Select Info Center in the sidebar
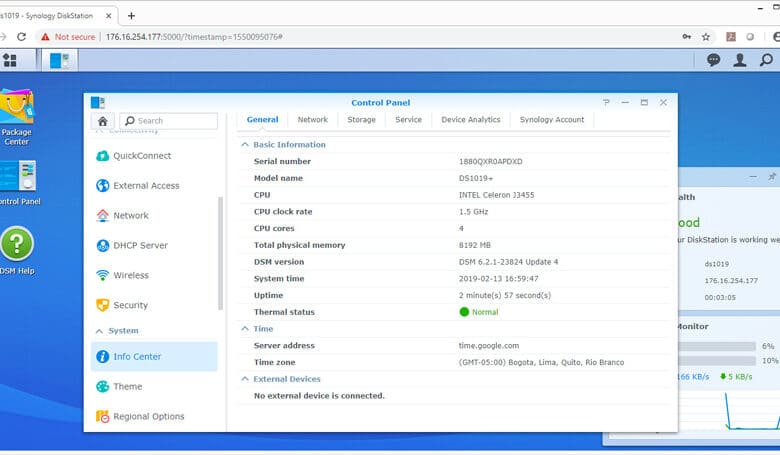 (154, 357)
